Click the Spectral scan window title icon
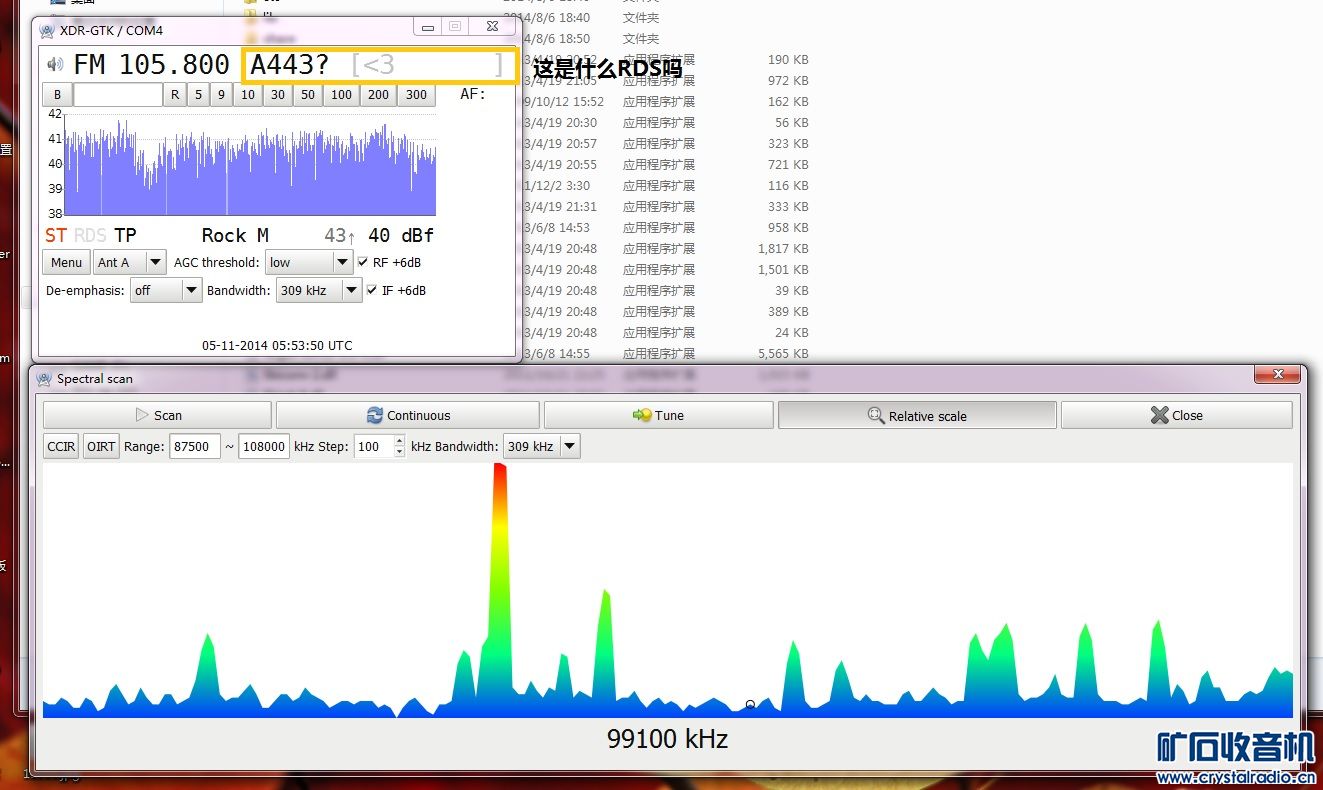Screen dimensions: 1323x790 (x=44, y=379)
